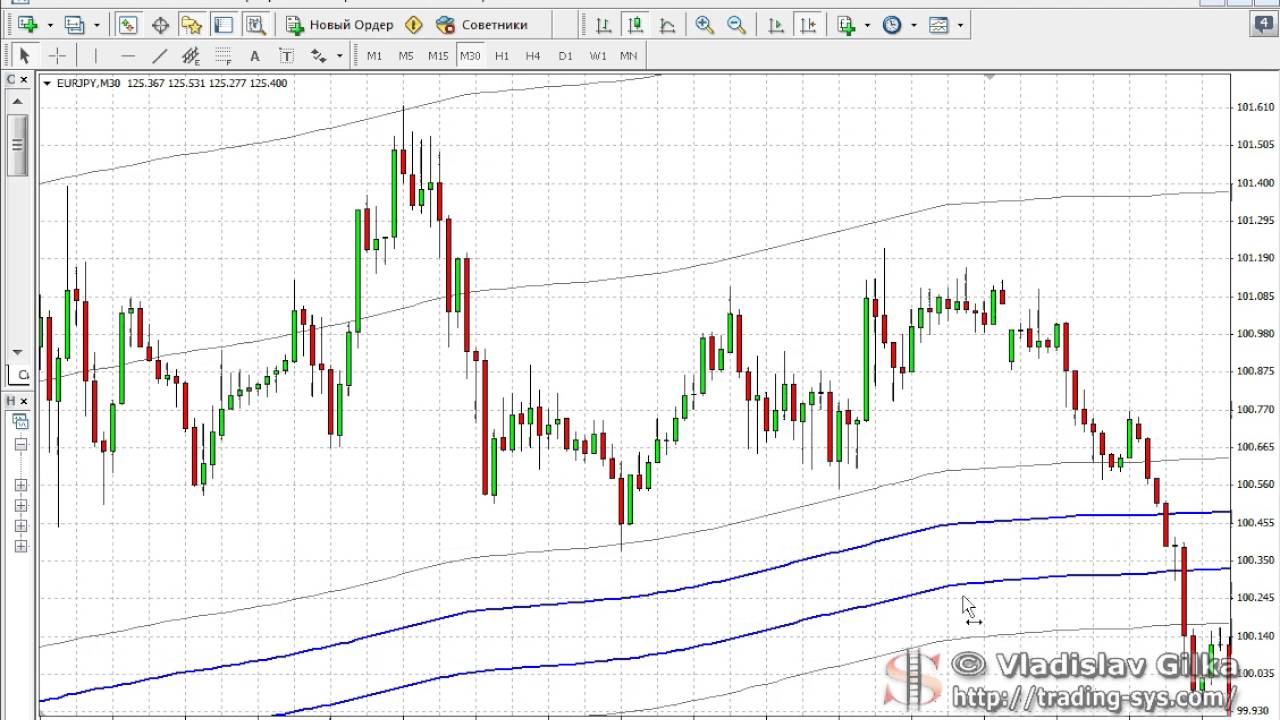Switch to MN timeframe
This screenshot has width=1280, height=720.
[628, 56]
